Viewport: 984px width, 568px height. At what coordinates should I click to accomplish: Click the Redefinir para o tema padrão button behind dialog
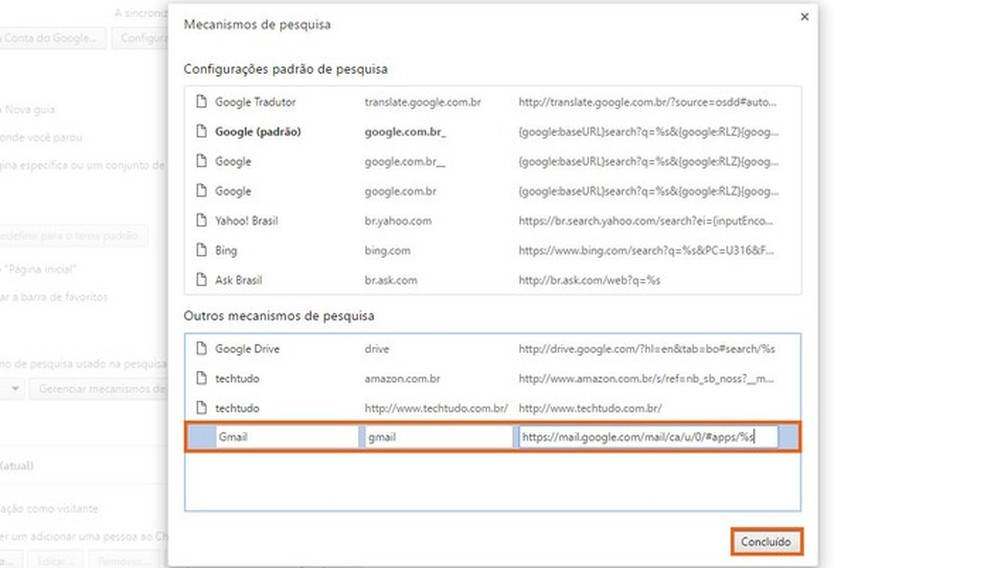pyautogui.click(x=73, y=236)
